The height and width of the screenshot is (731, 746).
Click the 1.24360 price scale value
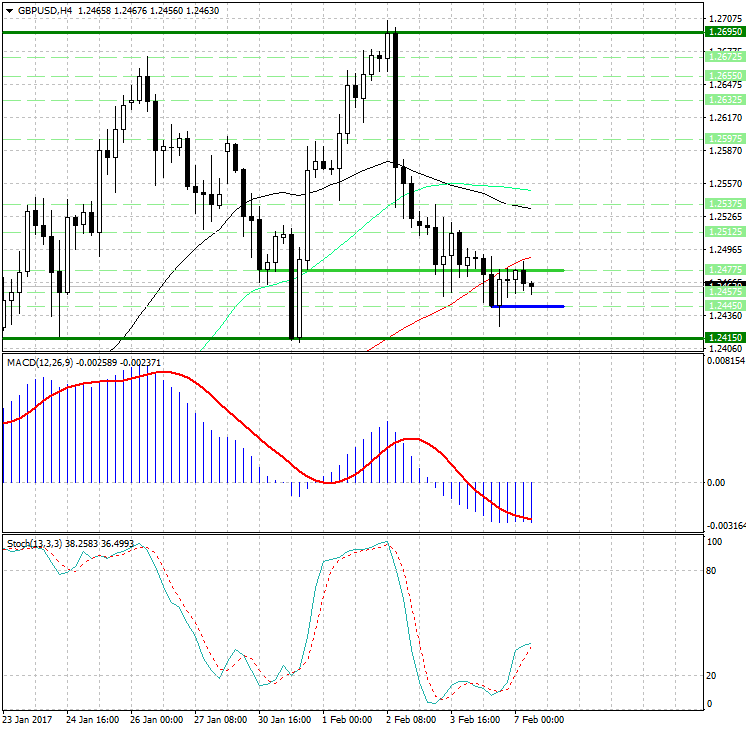(x=725, y=316)
